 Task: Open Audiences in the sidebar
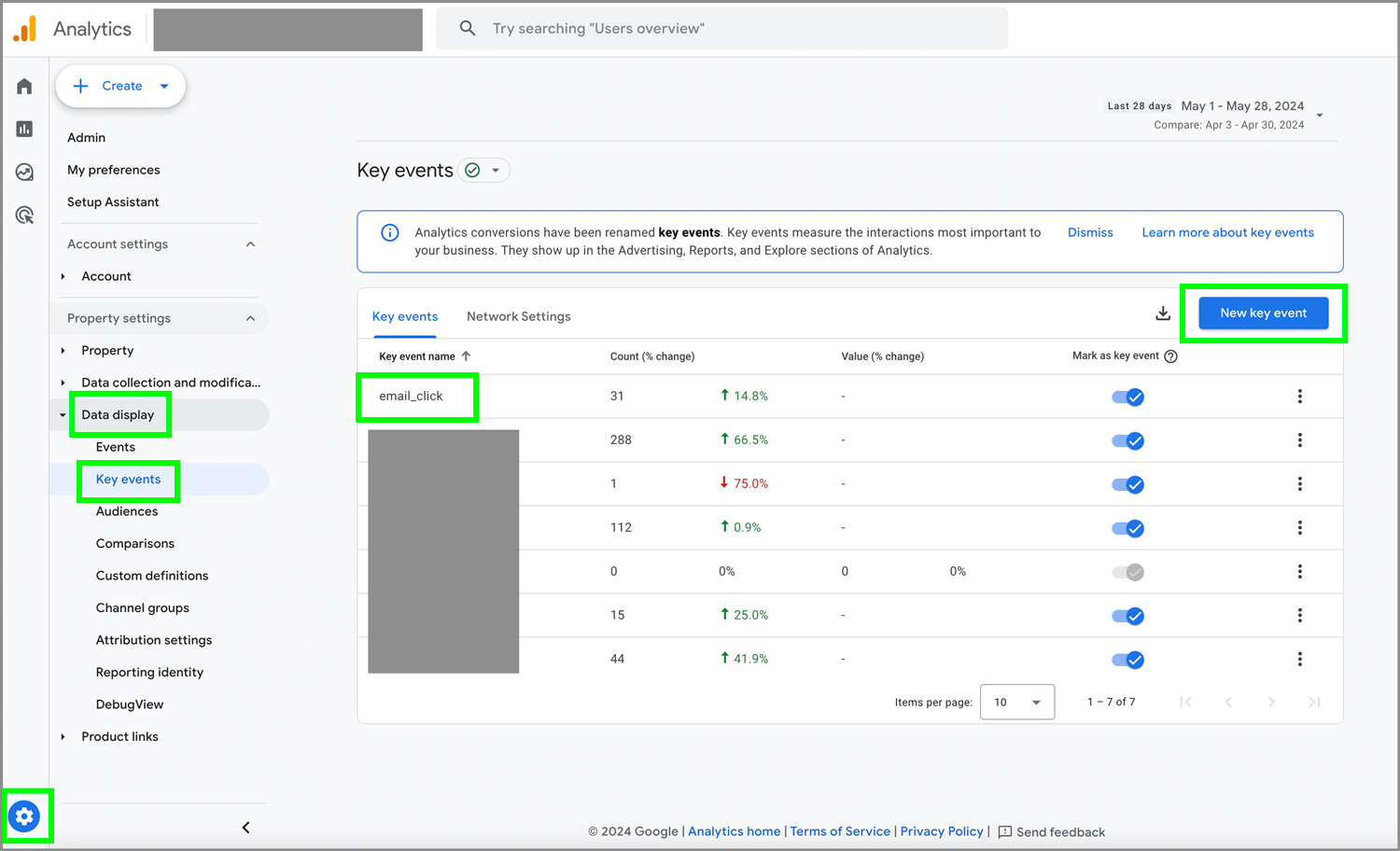[x=127, y=511]
